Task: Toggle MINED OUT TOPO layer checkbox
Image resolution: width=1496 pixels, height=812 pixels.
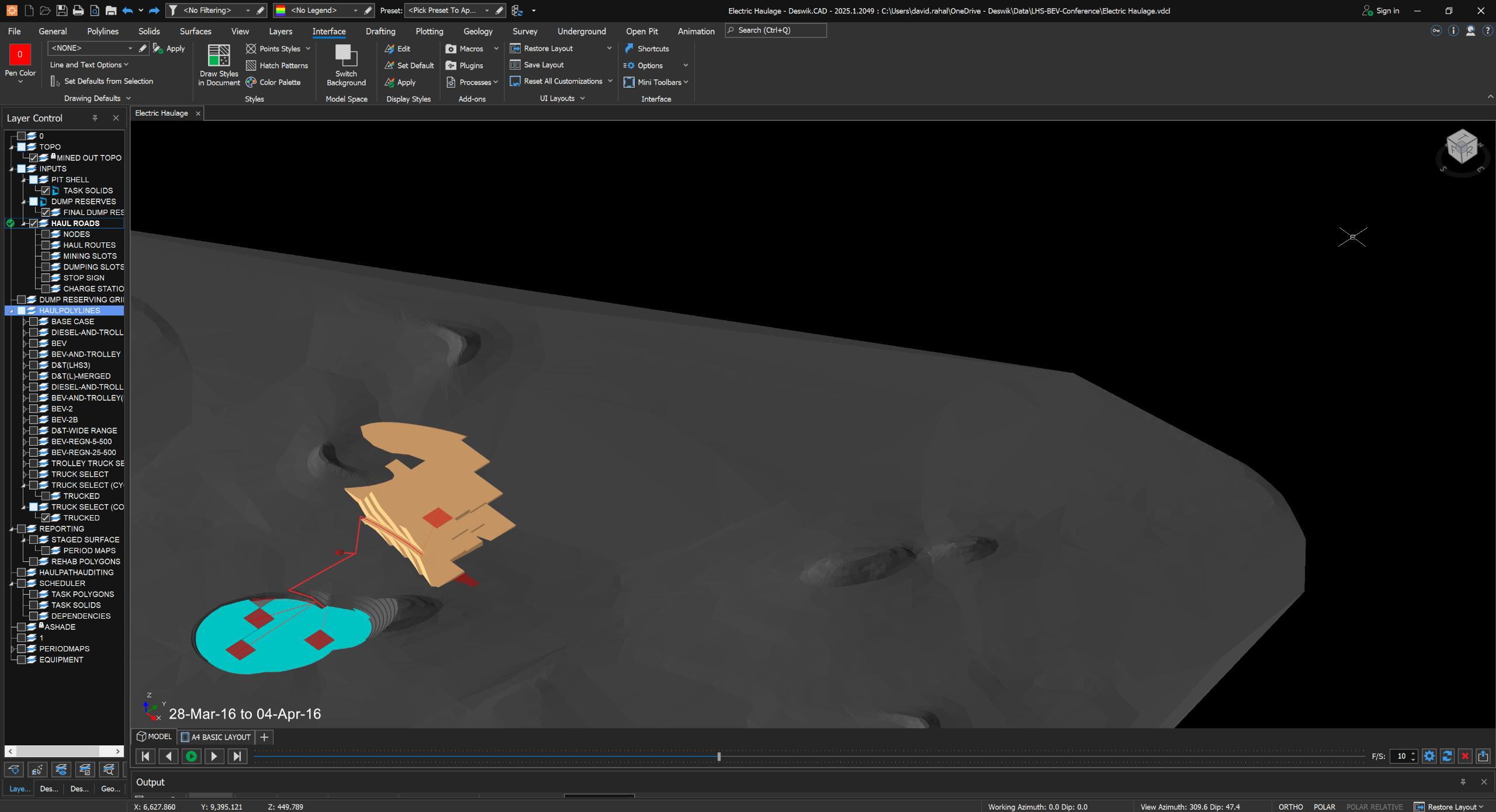Action: coord(33,158)
